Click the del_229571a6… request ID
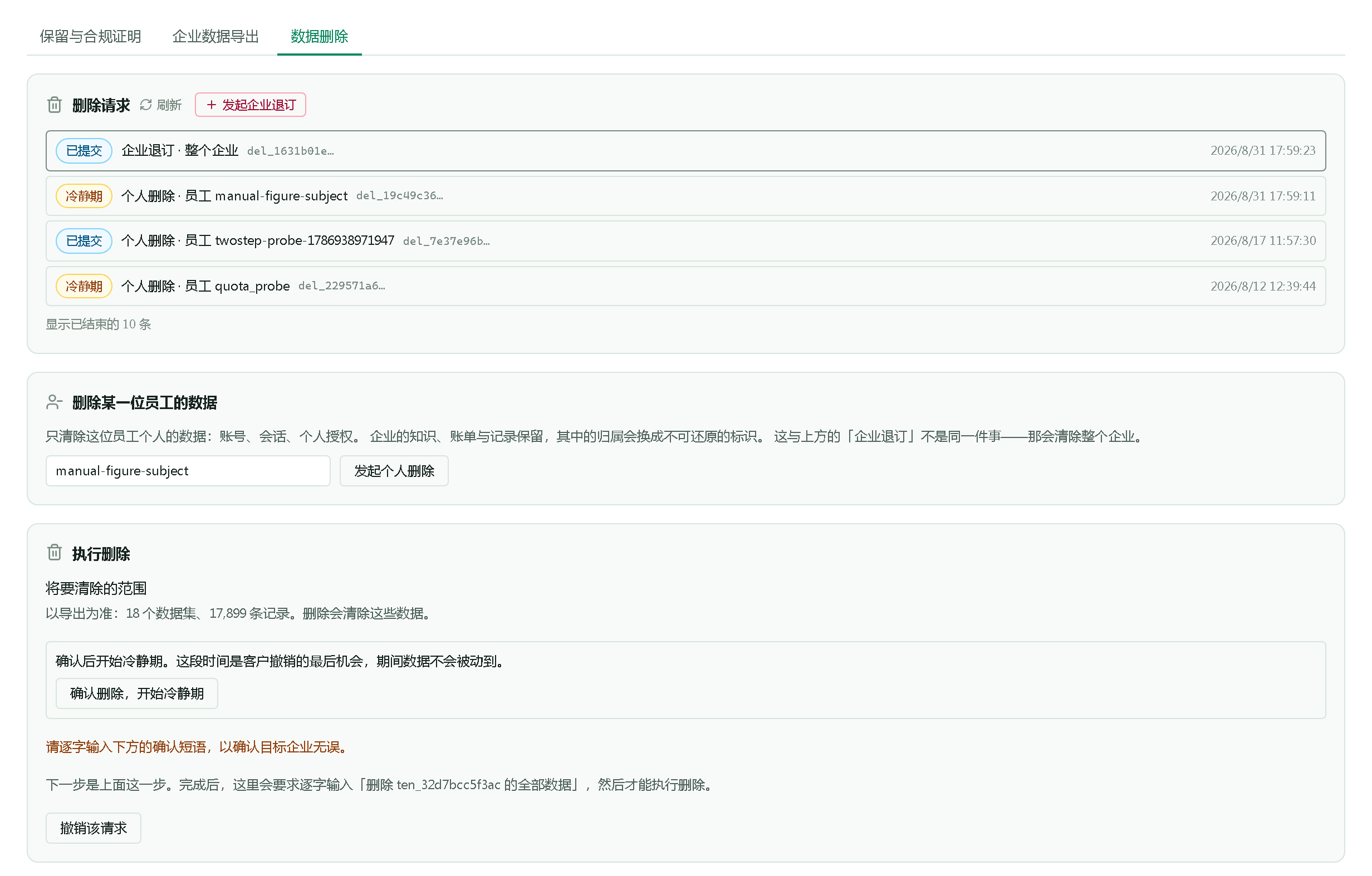The height and width of the screenshot is (876, 1372). tap(342, 286)
